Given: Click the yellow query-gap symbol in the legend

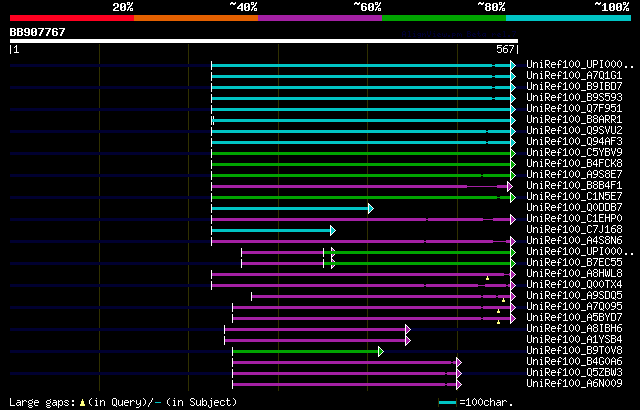Looking at the screenshot, I should coord(82,403).
